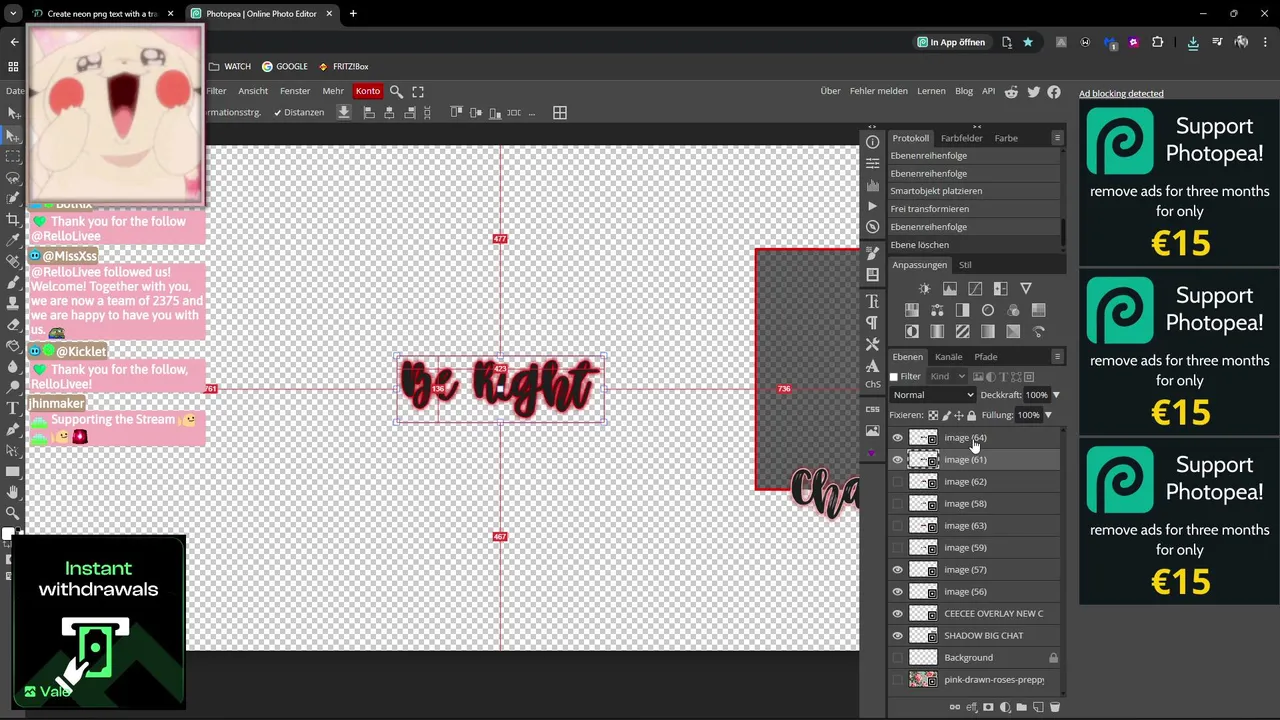Open the 'Ad blocking detected' link
1280x720 pixels.
coord(1121,94)
